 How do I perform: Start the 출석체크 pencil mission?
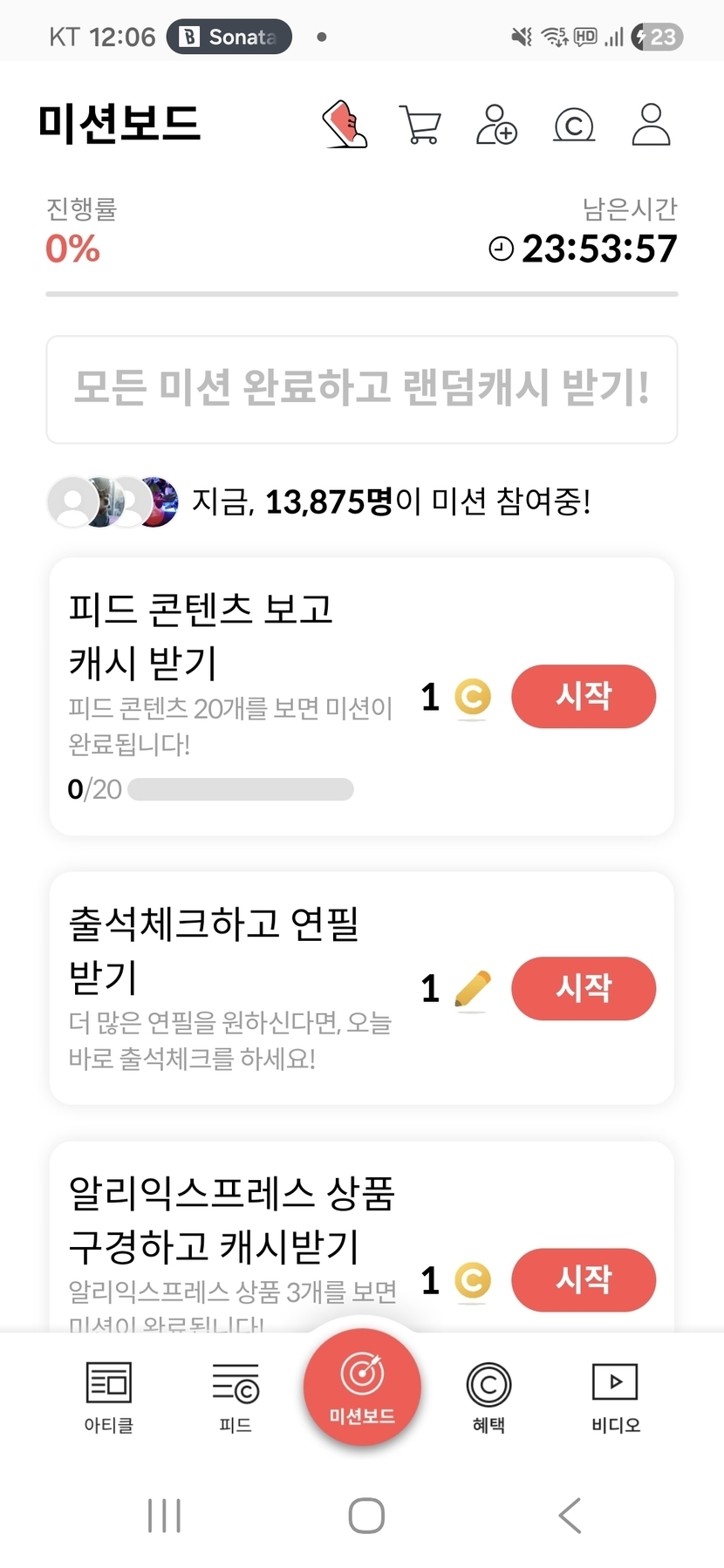pos(583,989)
